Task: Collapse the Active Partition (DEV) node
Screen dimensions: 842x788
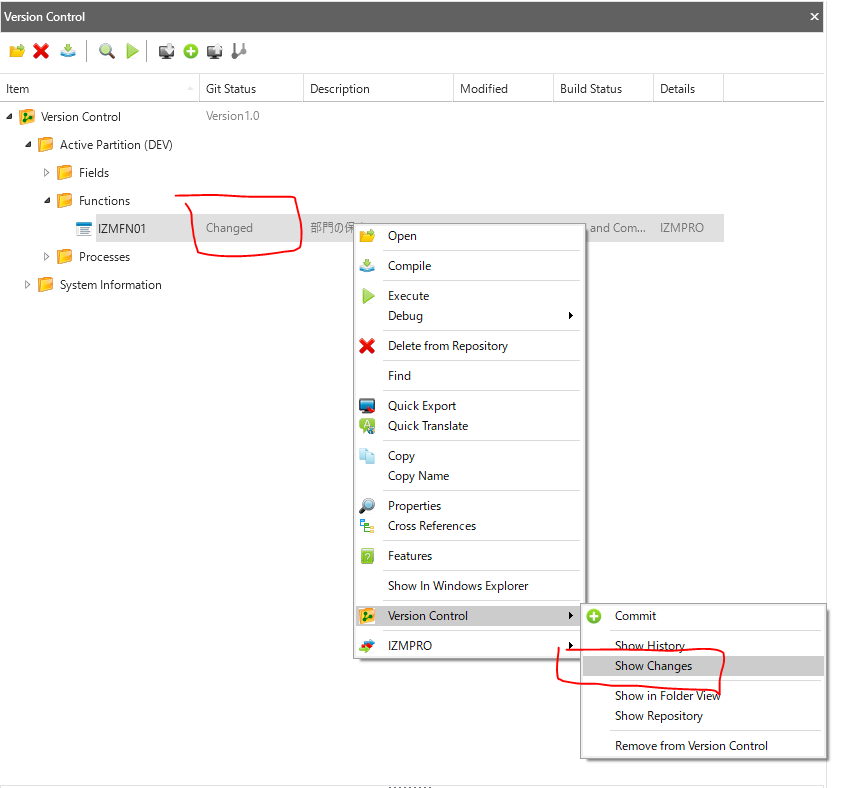Action: (28, 144)
